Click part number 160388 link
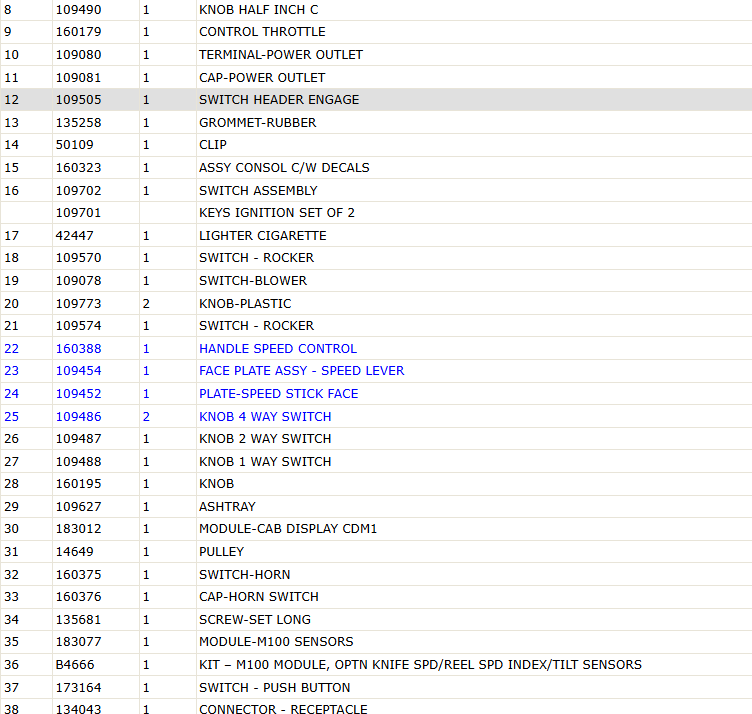 [79, 349]
